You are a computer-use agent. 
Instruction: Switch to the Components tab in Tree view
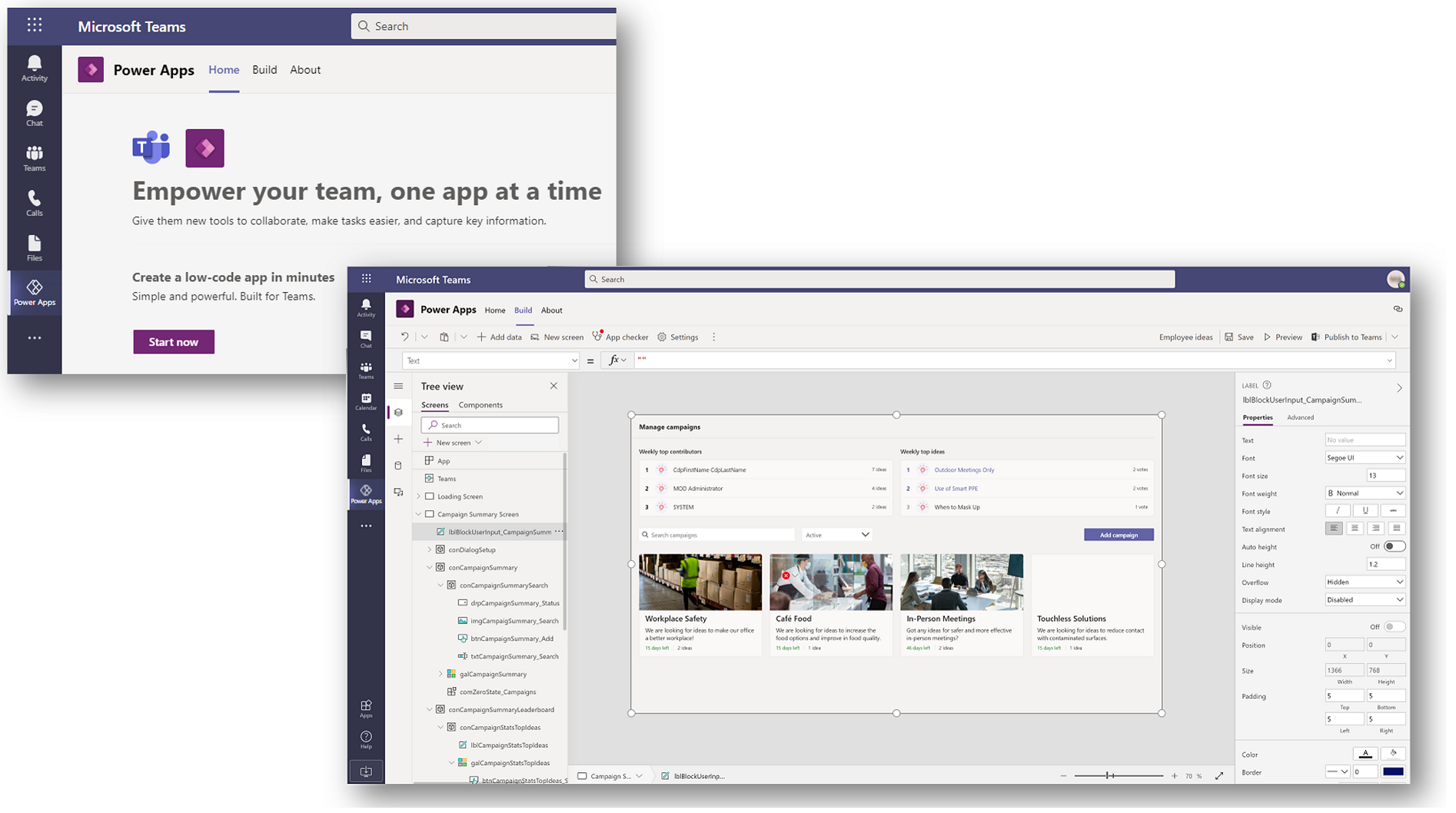coord(480,405)
